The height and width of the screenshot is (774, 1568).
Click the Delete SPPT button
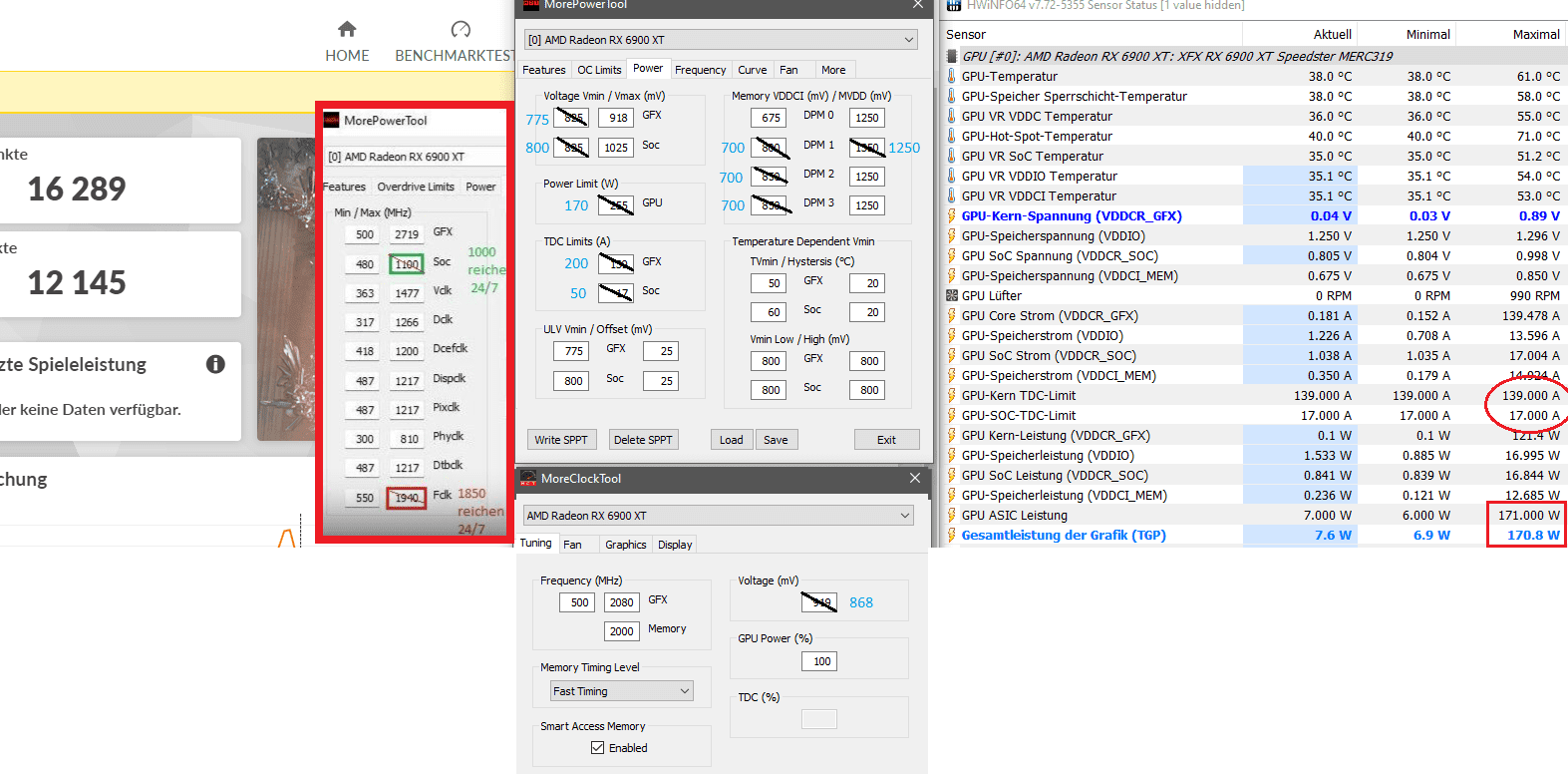(x=643, y=440)
